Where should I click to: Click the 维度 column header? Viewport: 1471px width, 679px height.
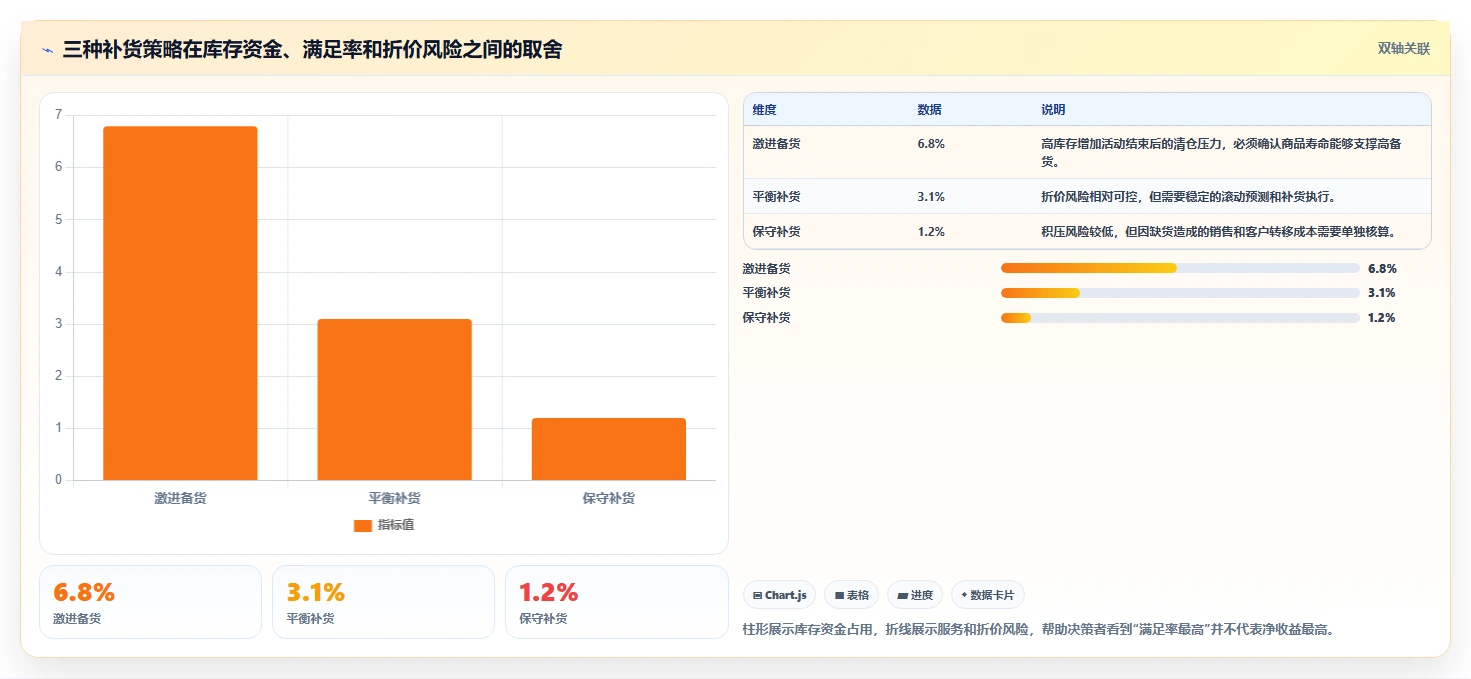point(765,110)
